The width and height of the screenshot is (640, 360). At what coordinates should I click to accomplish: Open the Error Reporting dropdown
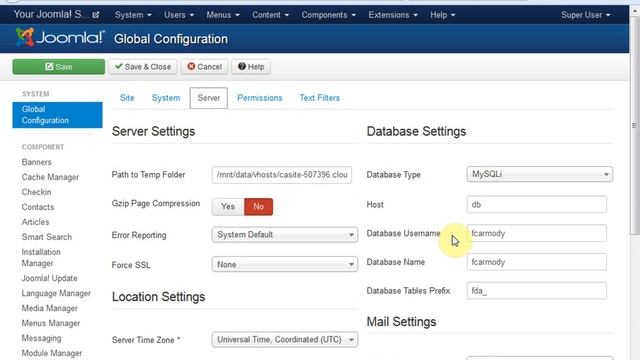click(285, 235)
